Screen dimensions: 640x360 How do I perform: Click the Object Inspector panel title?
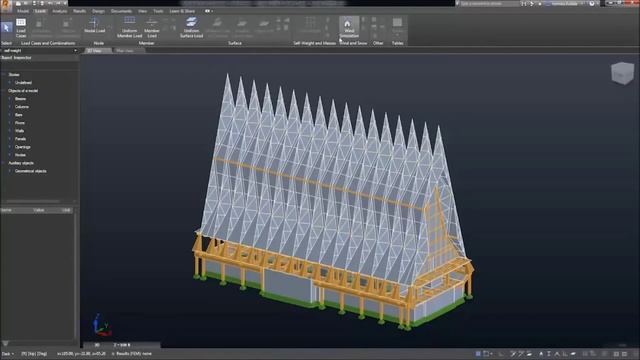click(x=16, y=58)
